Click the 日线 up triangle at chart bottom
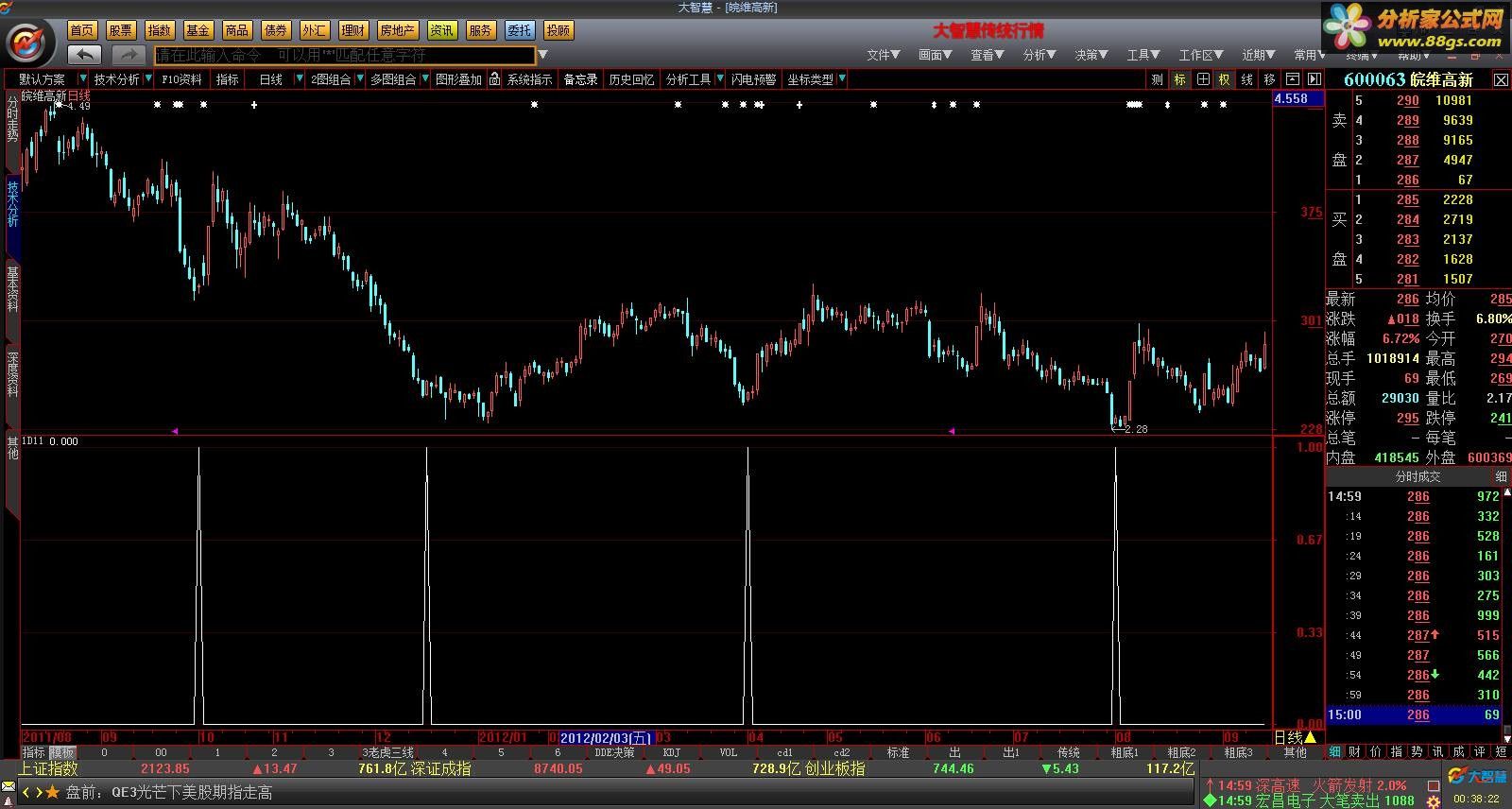 1310,737
